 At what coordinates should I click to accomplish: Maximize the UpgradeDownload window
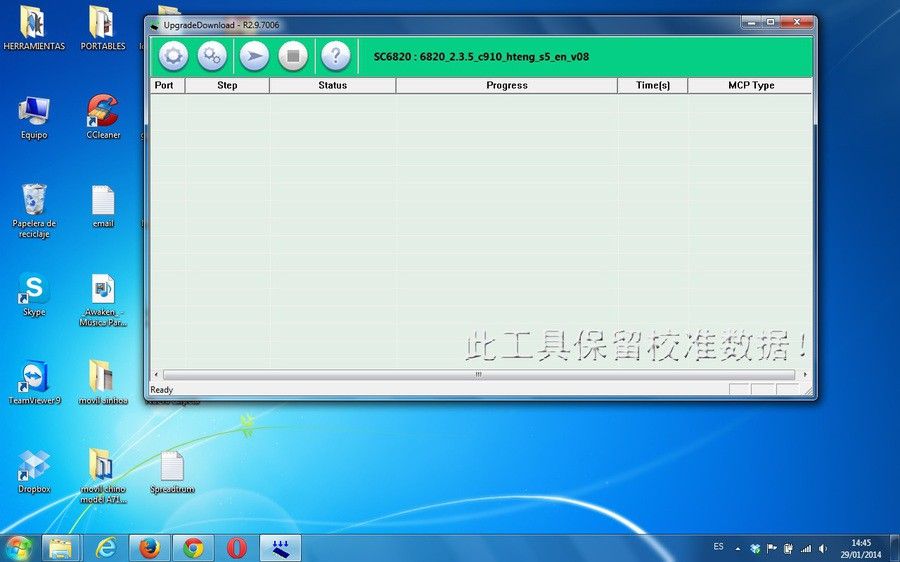pos(770,22)
